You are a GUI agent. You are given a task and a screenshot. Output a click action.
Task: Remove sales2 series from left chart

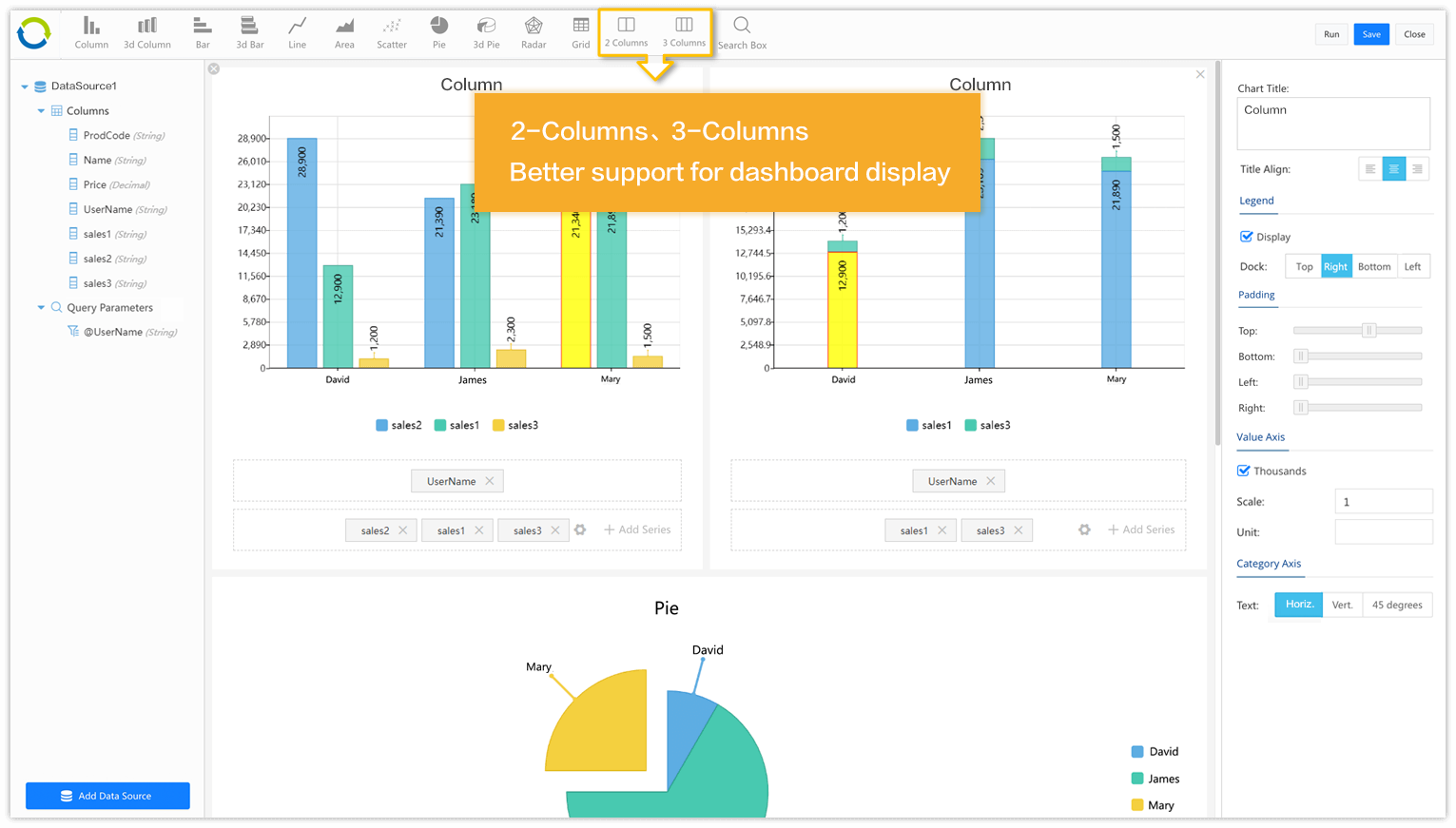tap(403, 530)
